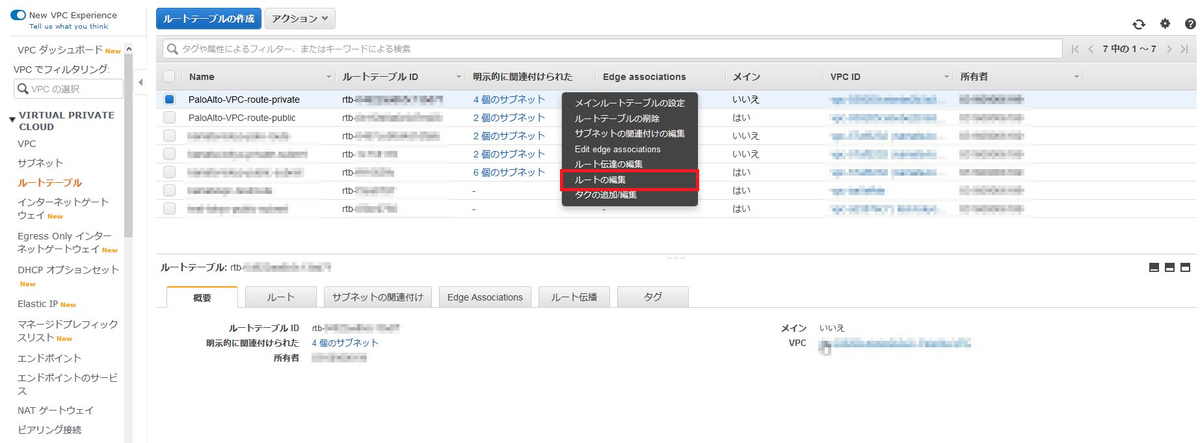The height and width of the screenshot is (443, 1200).
Task: Click ルートテーブルの作成 button
Action: (210, 19)
